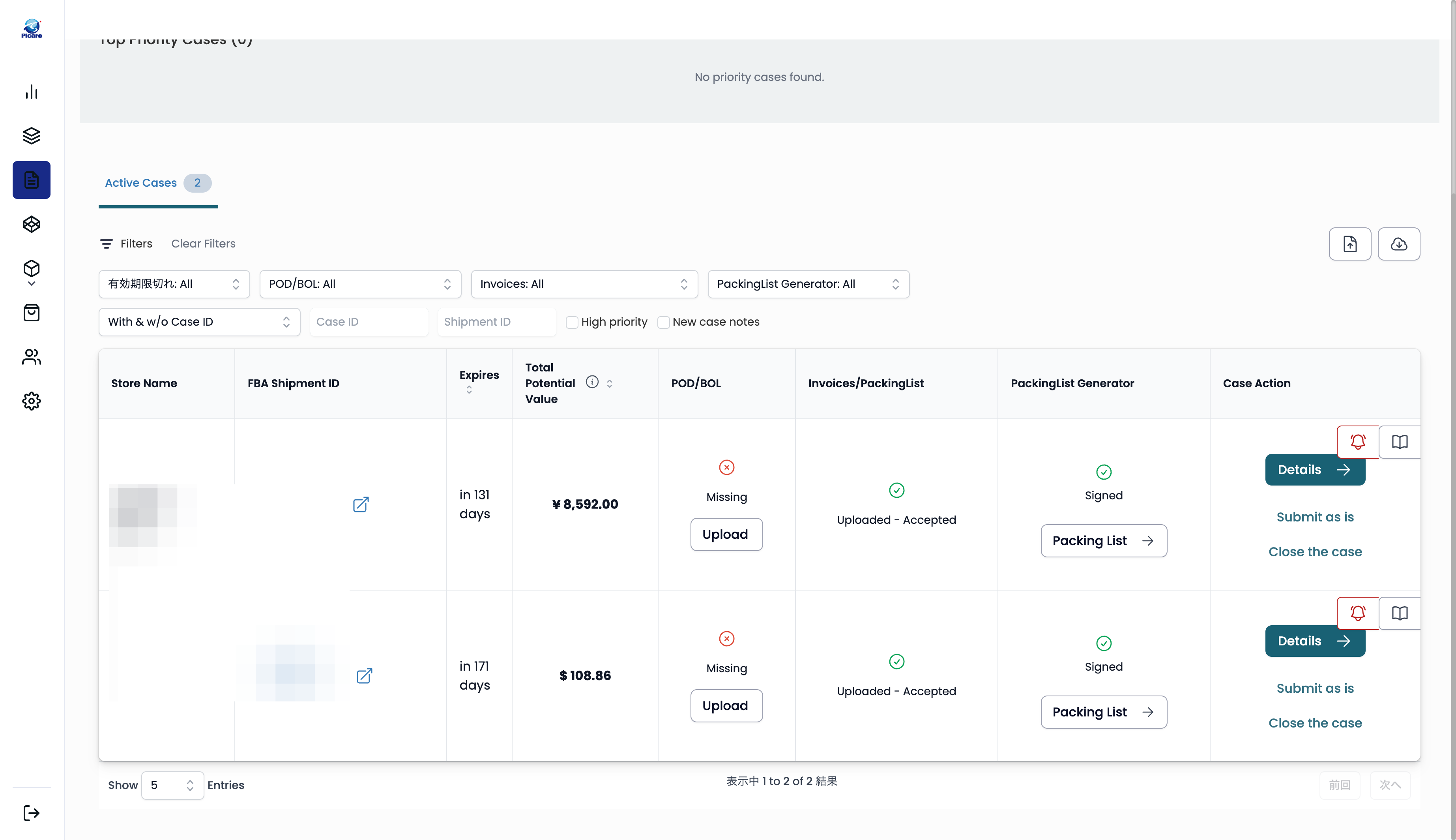Open the With & w/o Case ID dropdown
Screen dimensions: 1456x840
[200, 322]
